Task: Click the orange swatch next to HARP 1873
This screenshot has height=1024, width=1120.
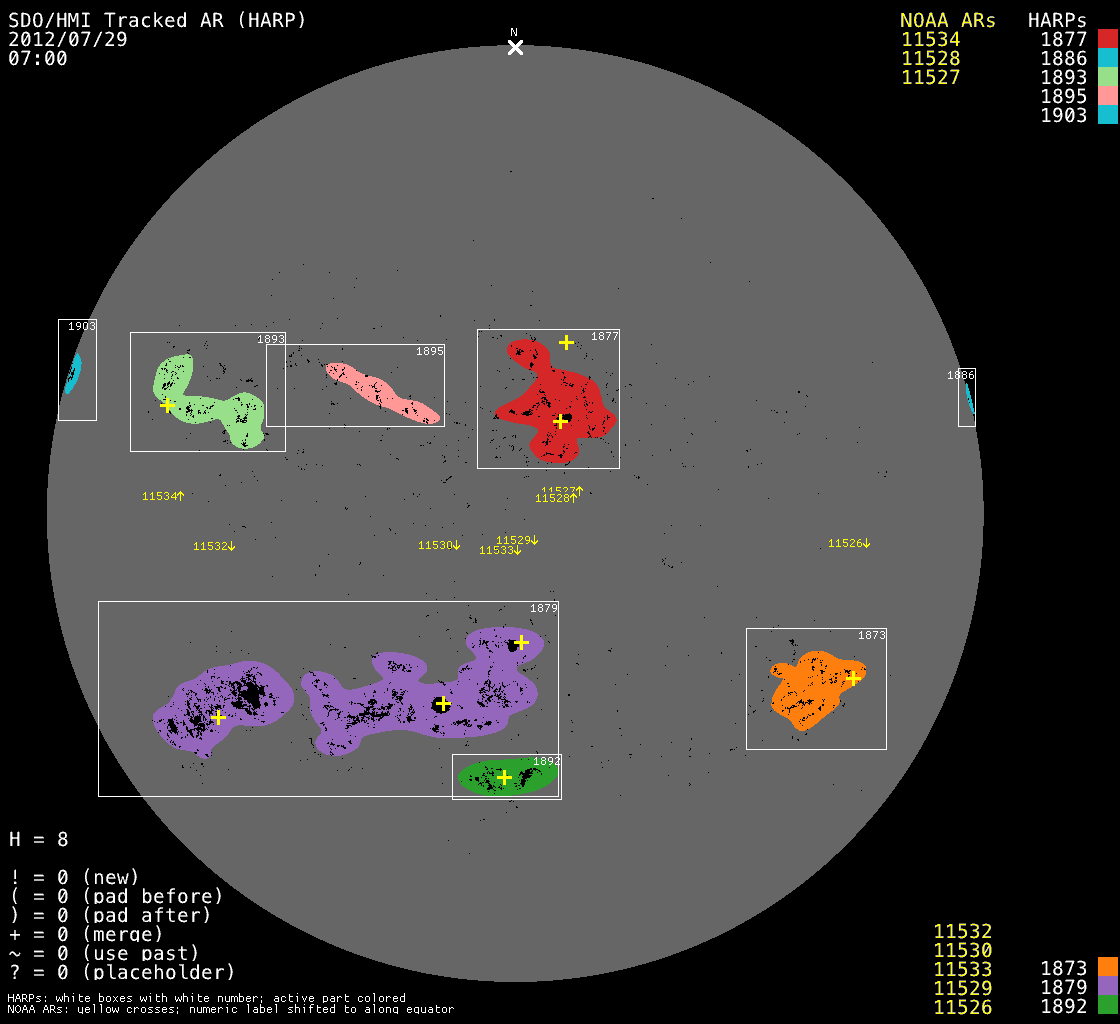Action: point(1106,967)
